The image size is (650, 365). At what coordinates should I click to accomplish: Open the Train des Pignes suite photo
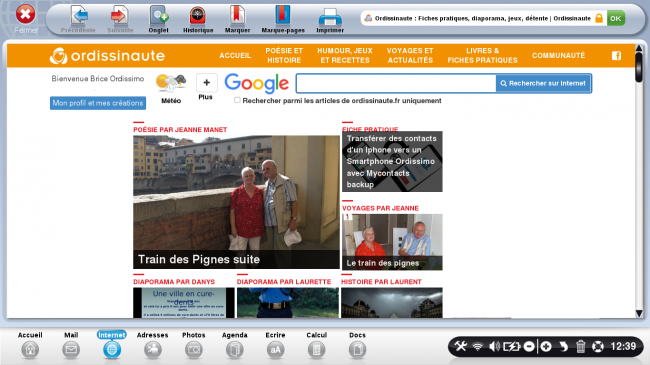tap(236, 202)
